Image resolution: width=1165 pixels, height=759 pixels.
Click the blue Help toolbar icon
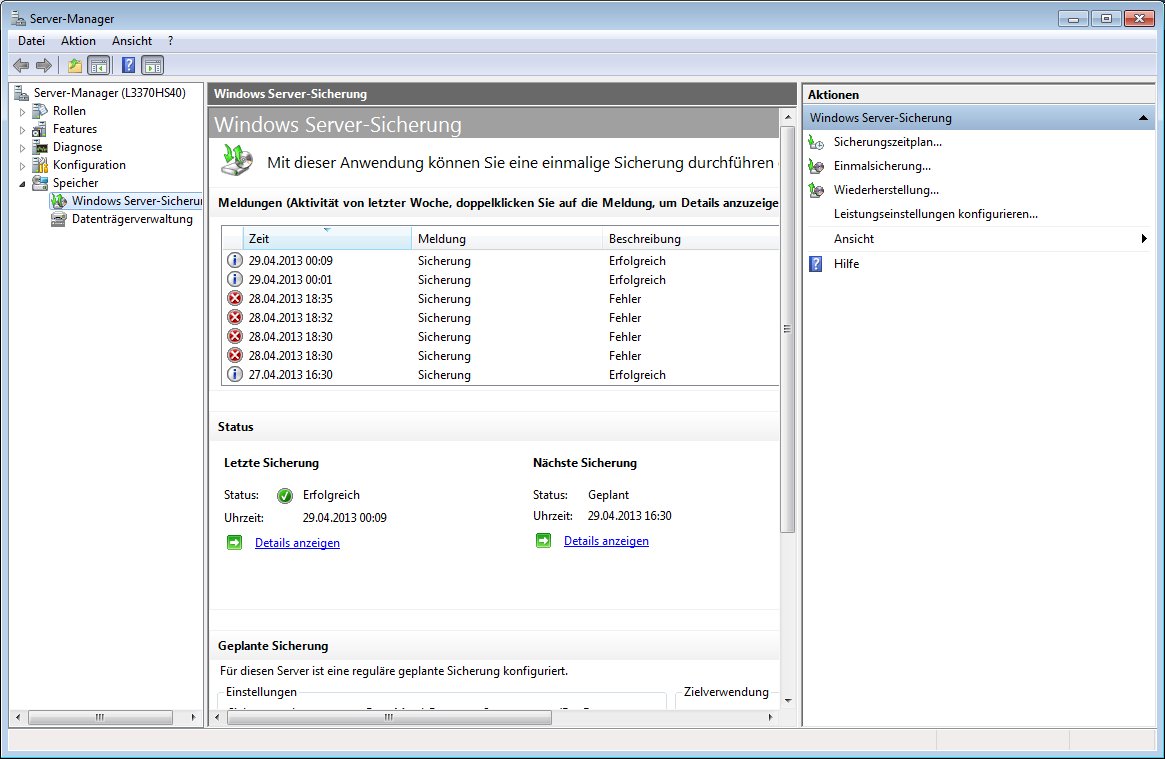(x=129, y=65)
